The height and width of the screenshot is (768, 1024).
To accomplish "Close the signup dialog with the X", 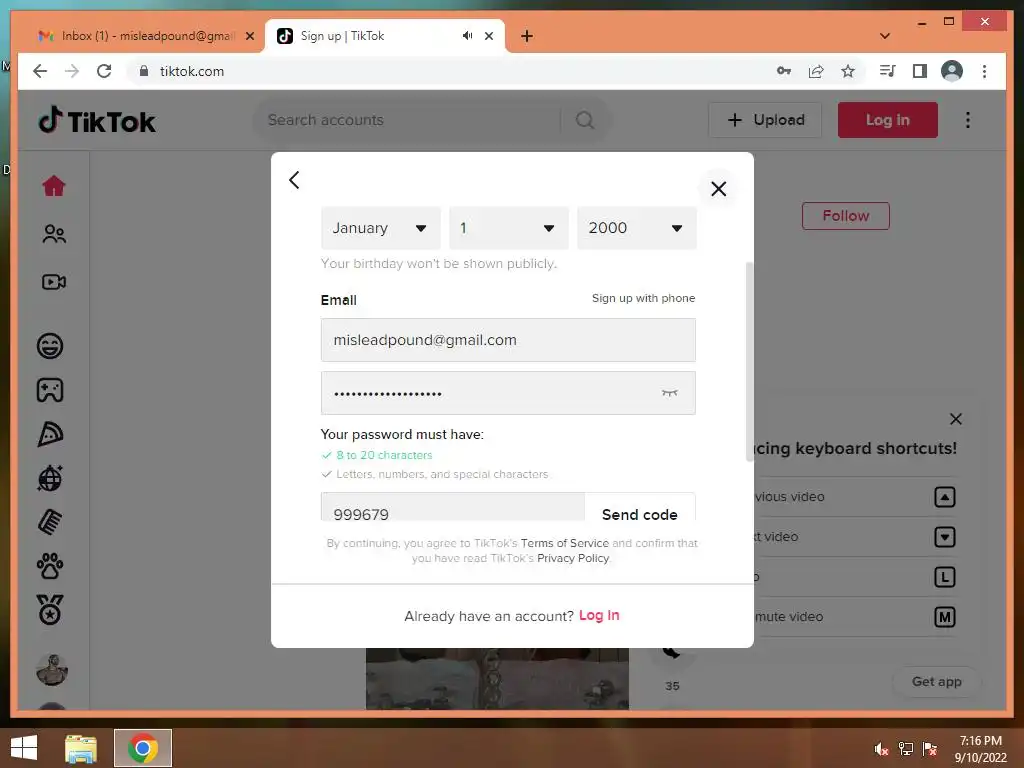I will [718, 189].
